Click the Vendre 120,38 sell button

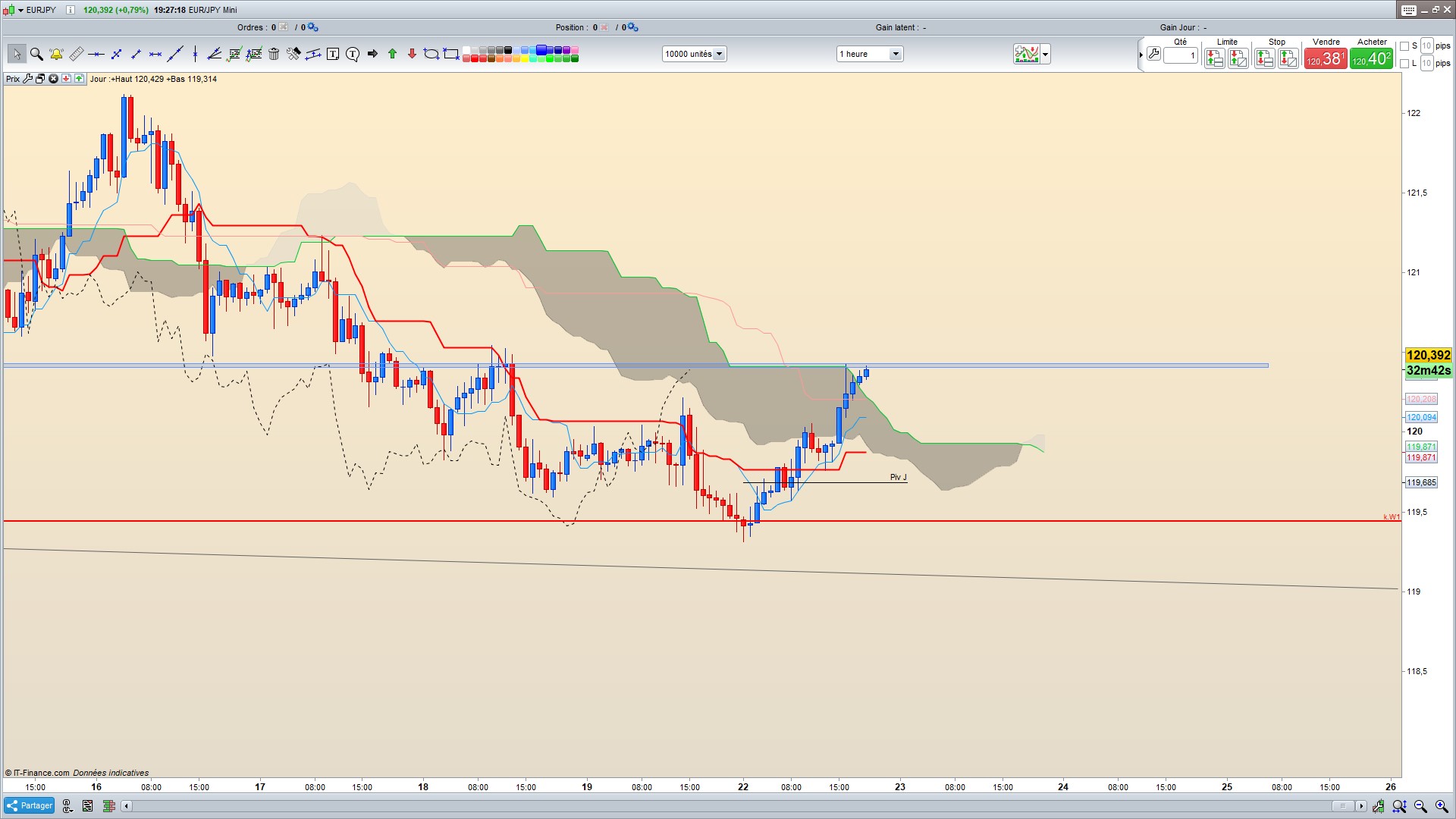click(1326, 58)
